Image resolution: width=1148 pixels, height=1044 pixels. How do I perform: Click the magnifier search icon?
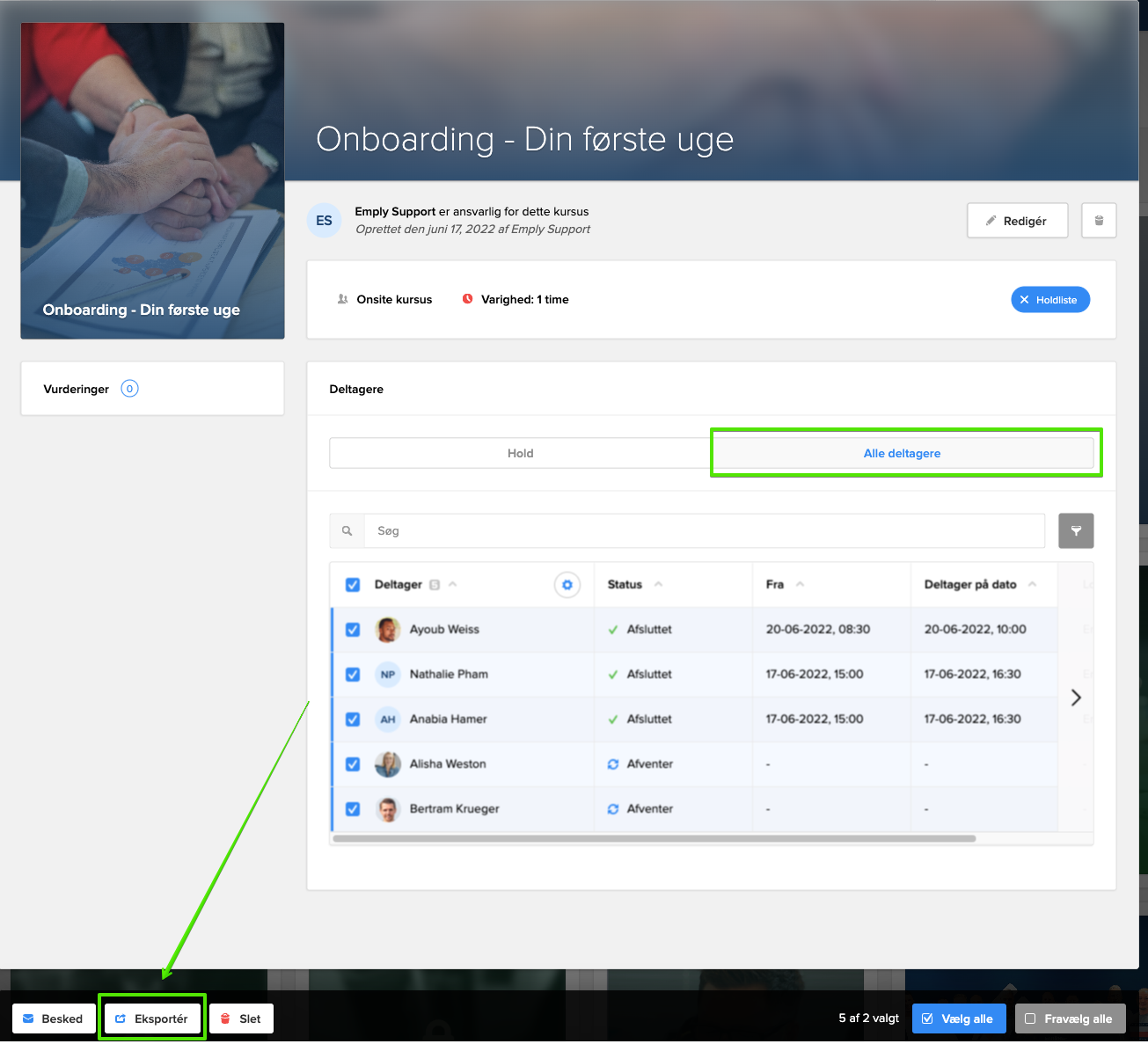click(x=347, y=531)
